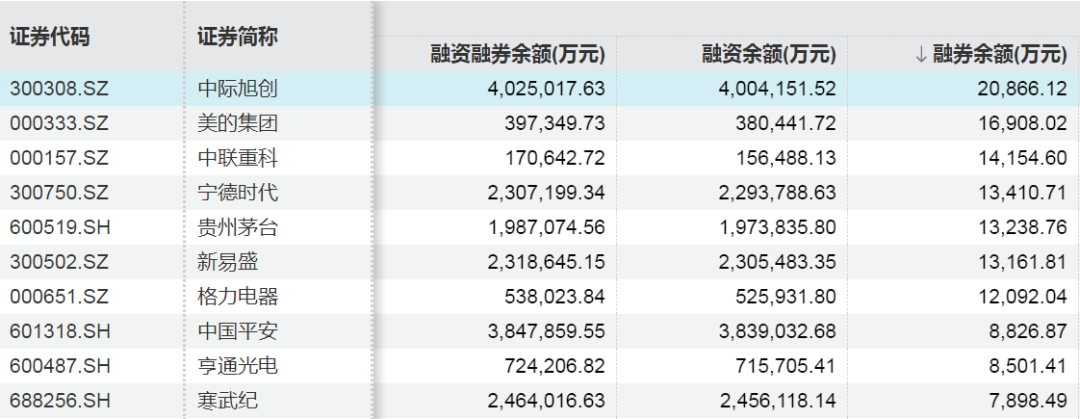1080x419 pixels.
Task: Sort by 融券余额(万元) column header
Action: click(999, 54)
